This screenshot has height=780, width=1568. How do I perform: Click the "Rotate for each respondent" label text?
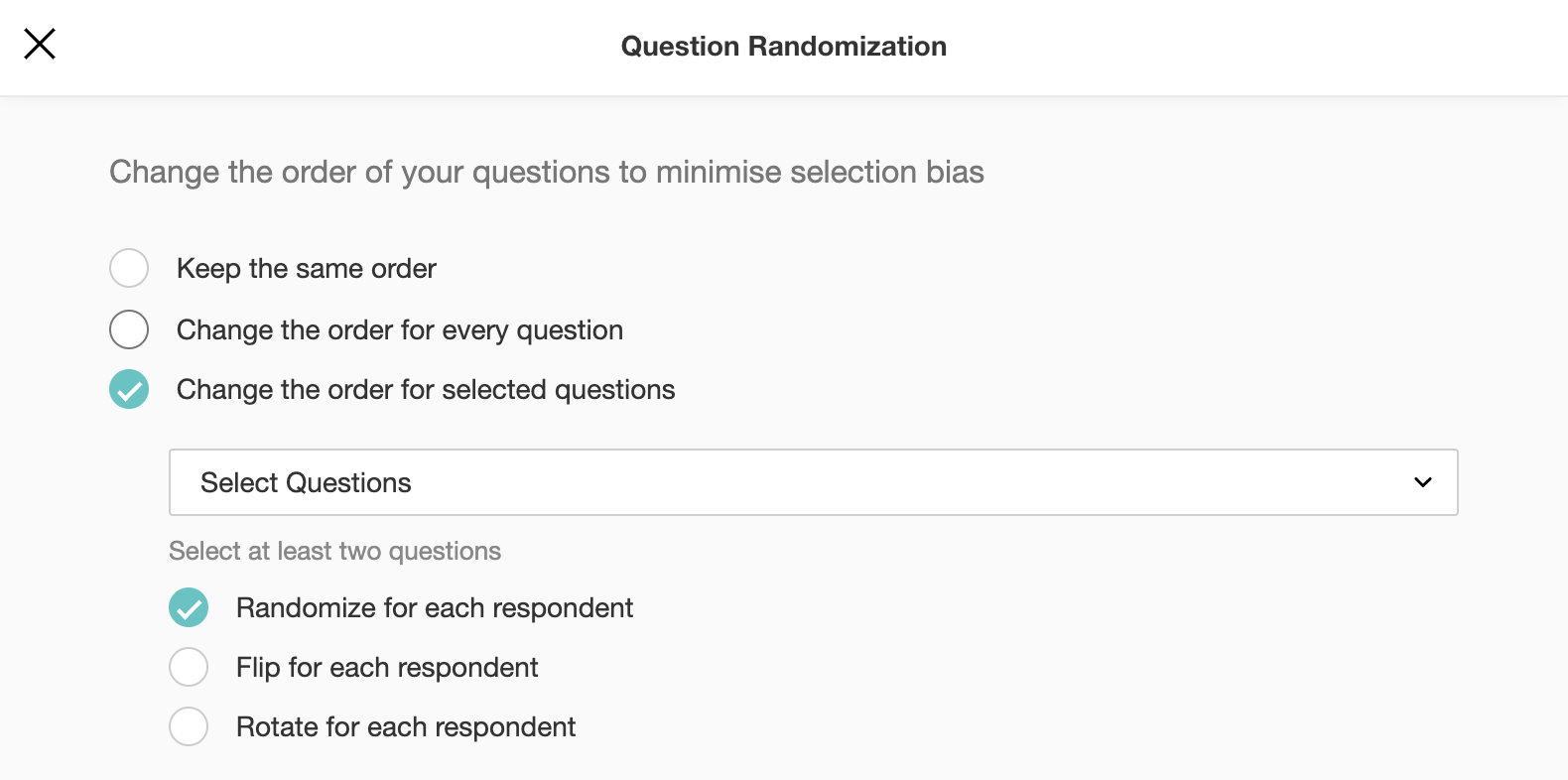point(405,727)
